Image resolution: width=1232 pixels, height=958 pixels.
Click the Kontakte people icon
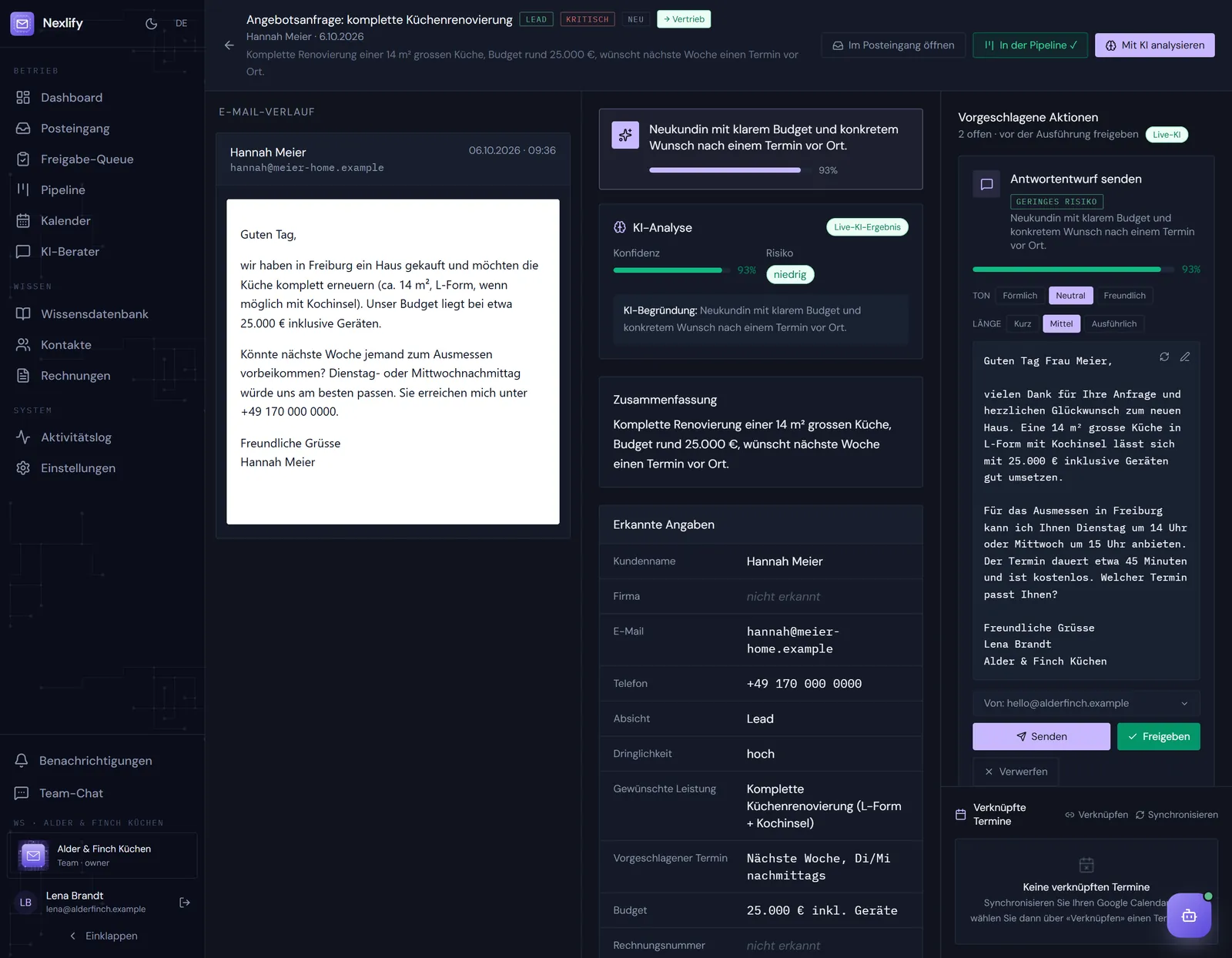23,345
